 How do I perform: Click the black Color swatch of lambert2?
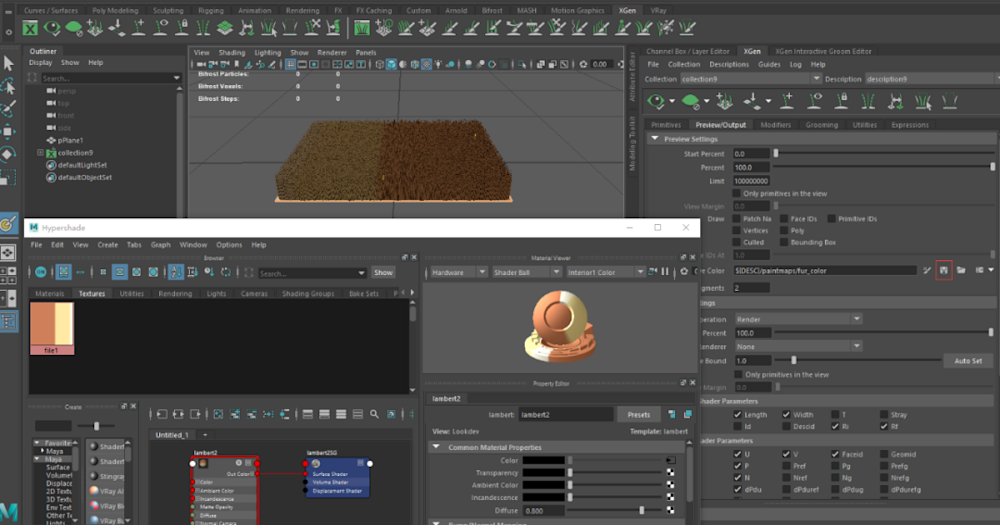click(x=543, y=460)
